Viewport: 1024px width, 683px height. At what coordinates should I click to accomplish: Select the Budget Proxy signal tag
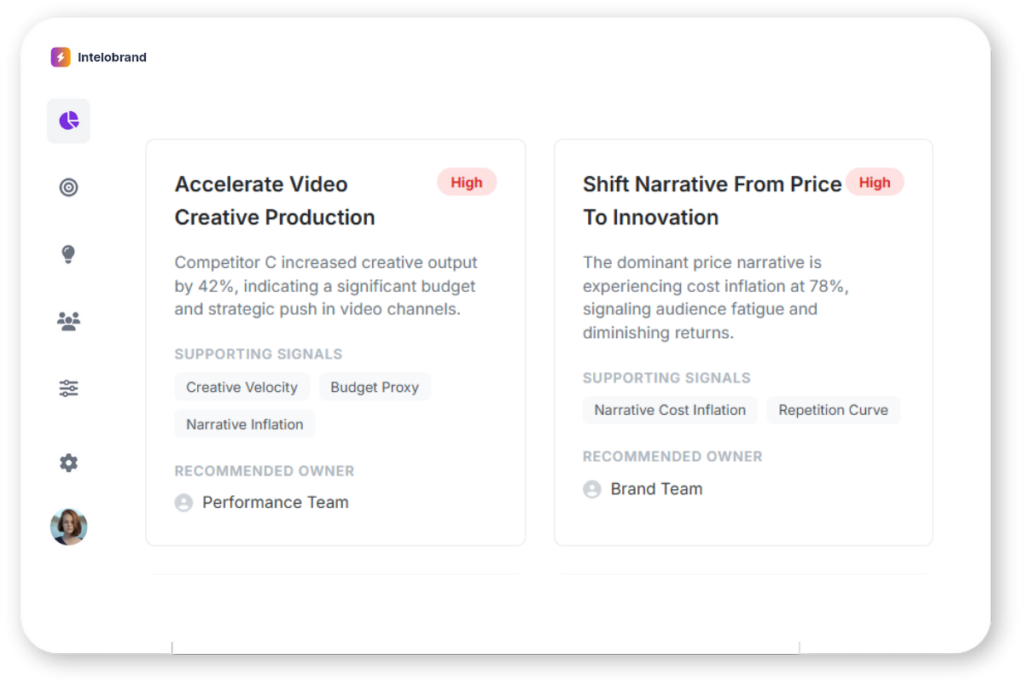pyautogui.click(x=374, y=387)
